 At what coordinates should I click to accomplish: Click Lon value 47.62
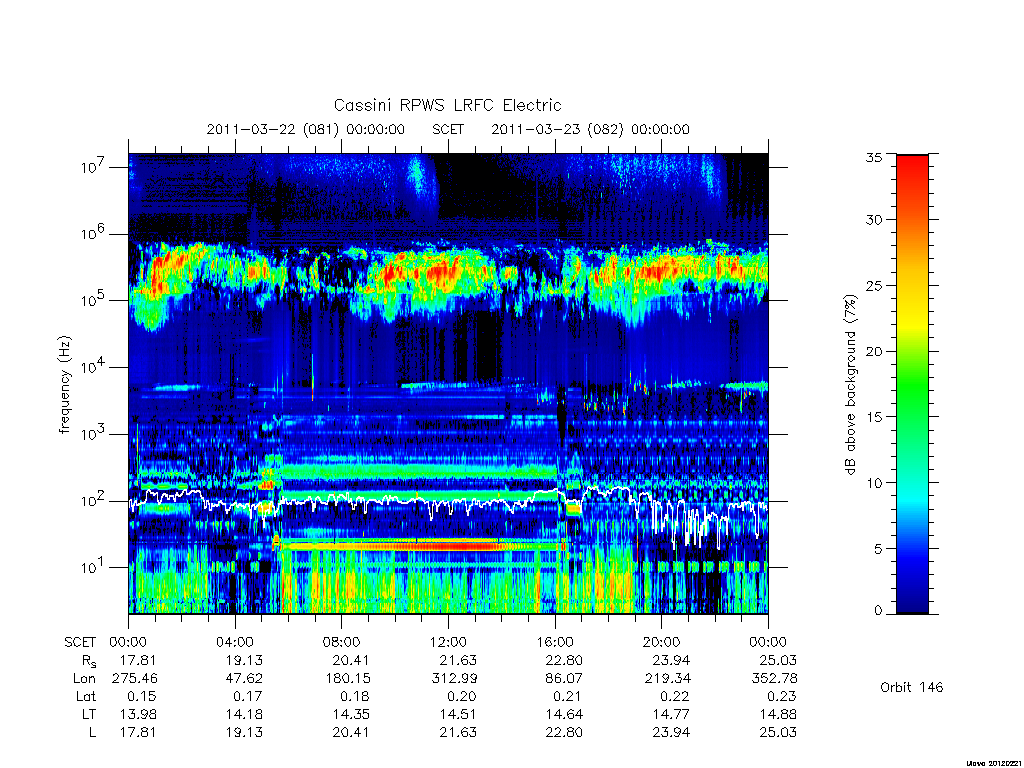point(244,679)
